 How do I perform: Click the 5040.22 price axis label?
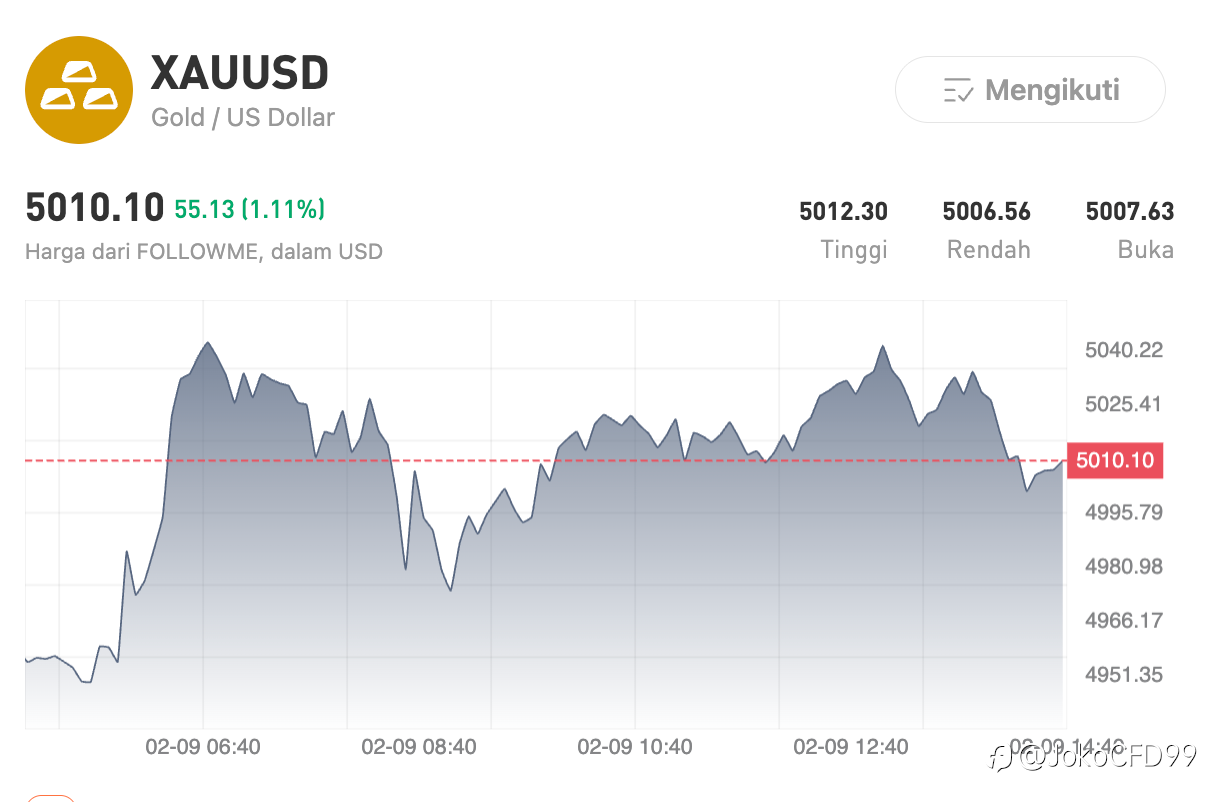[1124, 350]
